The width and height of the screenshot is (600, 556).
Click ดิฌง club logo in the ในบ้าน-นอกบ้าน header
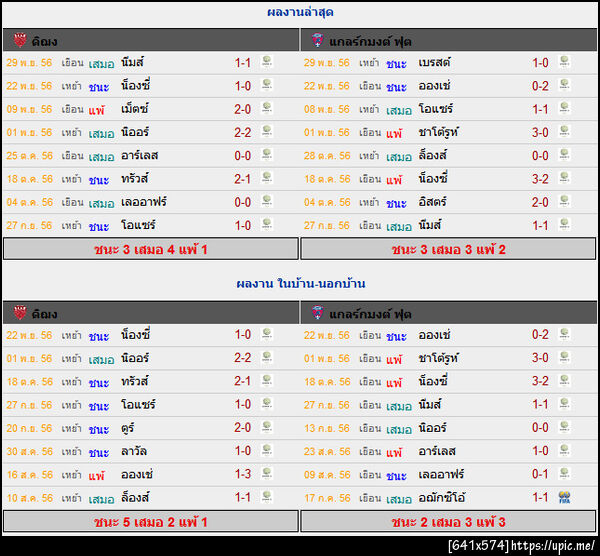(20, 313)
